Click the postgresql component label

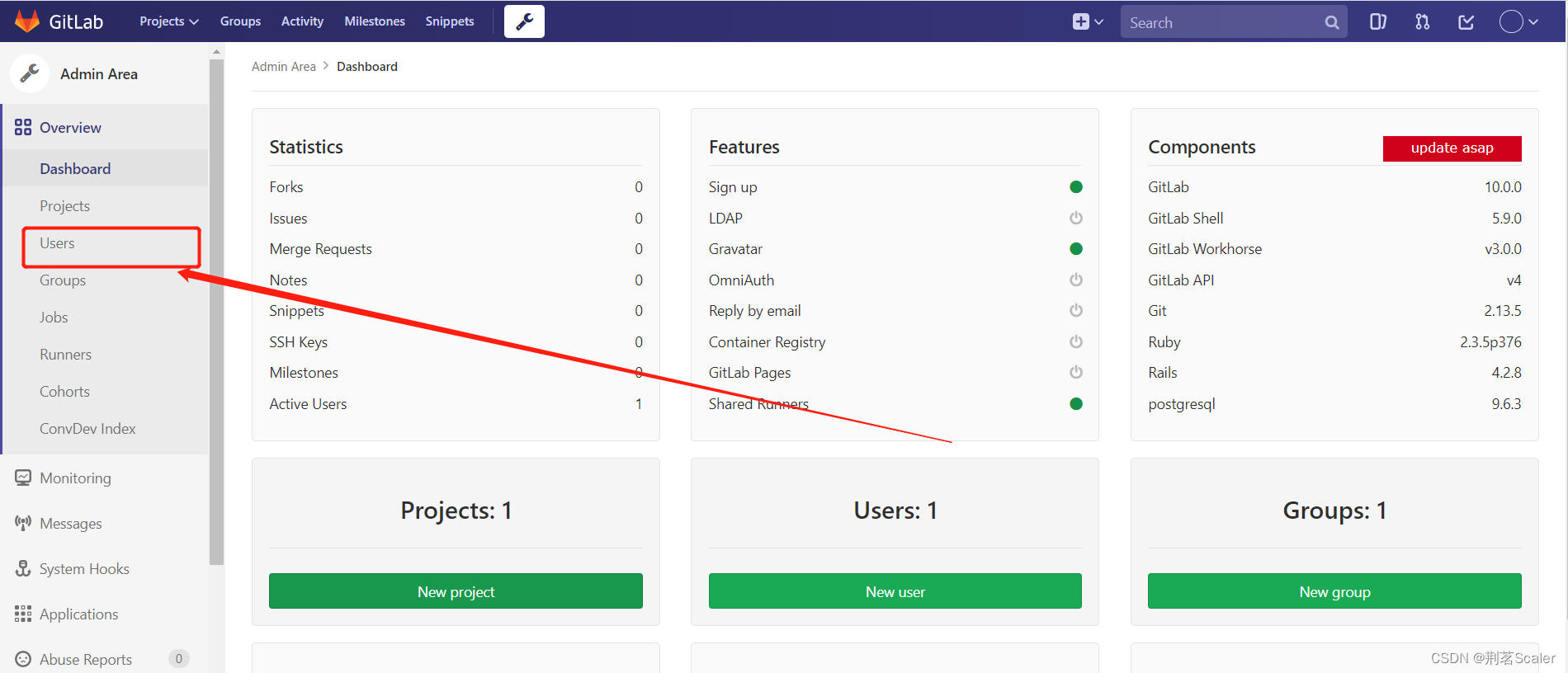tap(1182, 404)
